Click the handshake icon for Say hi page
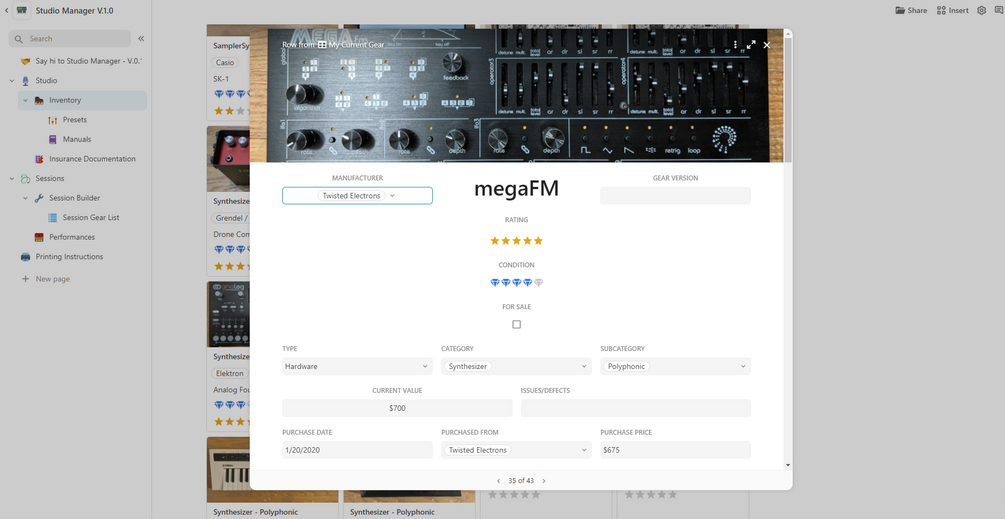The image size is (1005, 519). [x=26, y=61]
